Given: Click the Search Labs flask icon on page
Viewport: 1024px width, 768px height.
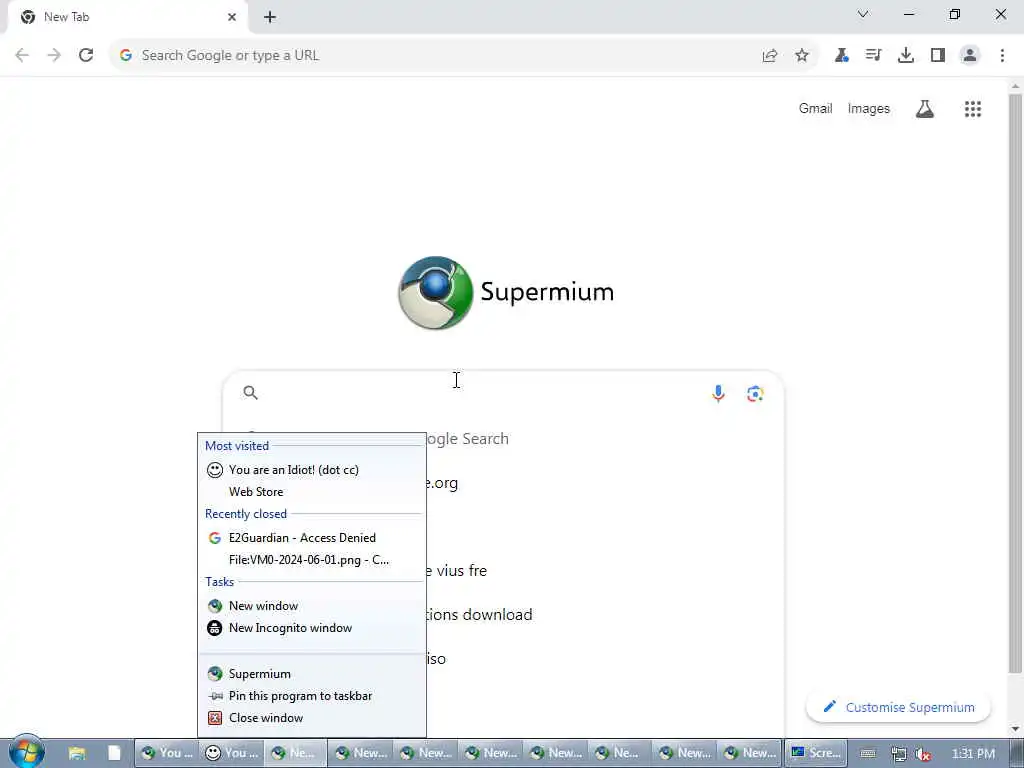Looking at the screenshot, I should pyautogui.click(x=924, y=109).
